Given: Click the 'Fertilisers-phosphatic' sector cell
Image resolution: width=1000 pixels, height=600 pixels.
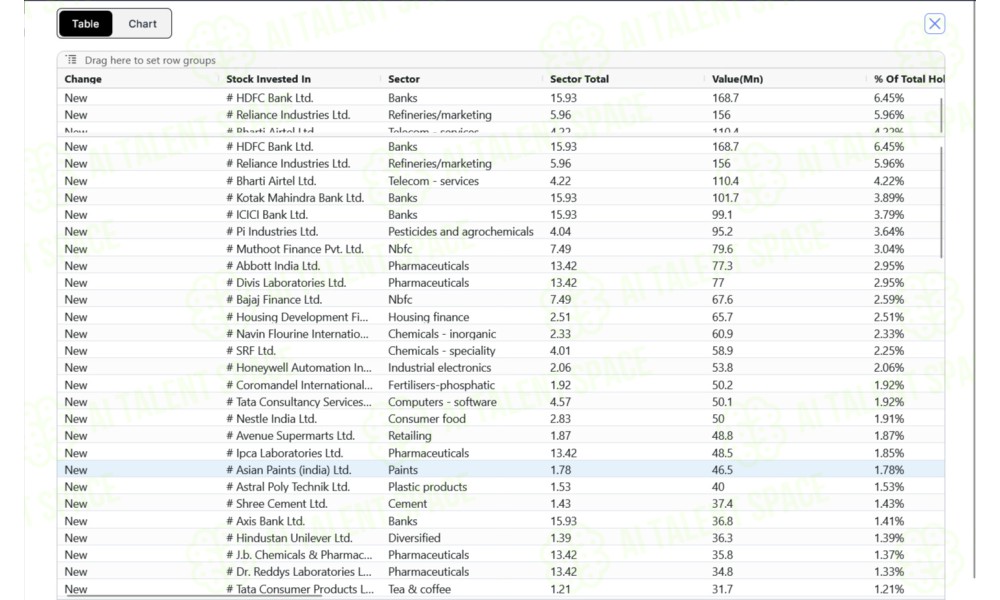Looking at the screenshot, I should tap(441, 385).
